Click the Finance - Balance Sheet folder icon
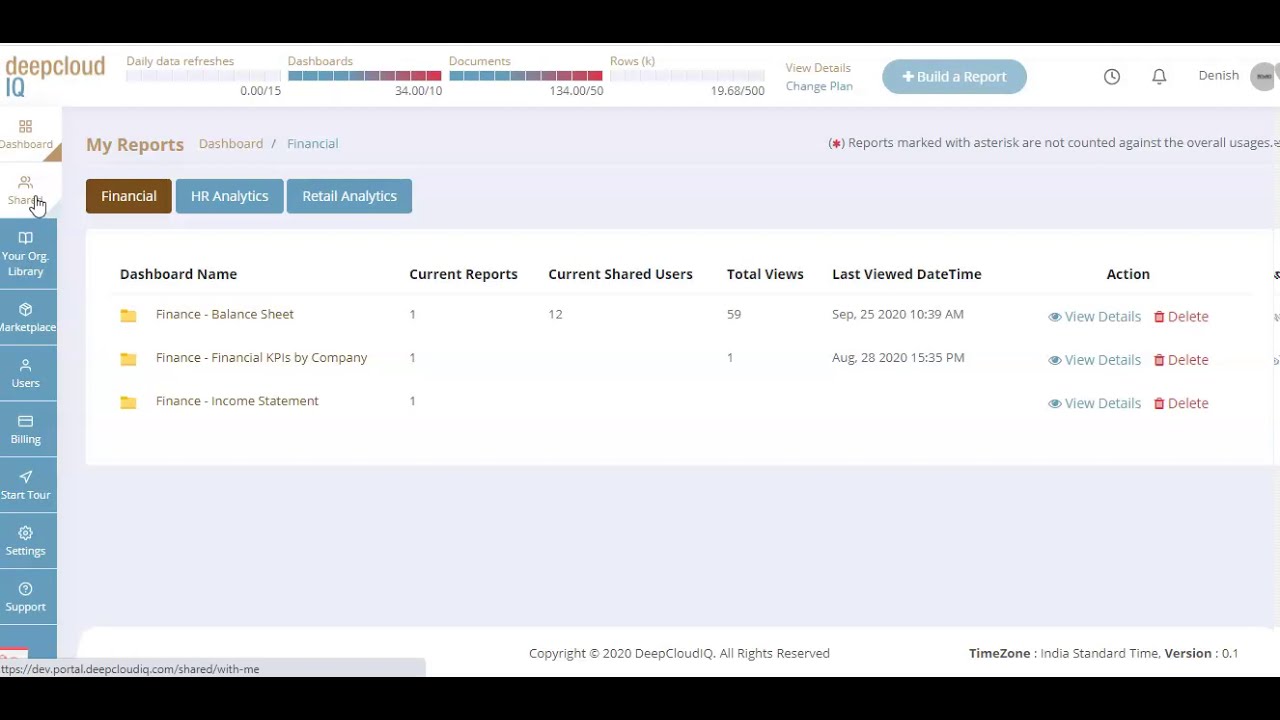1280x720 pixels. (128, 315)
